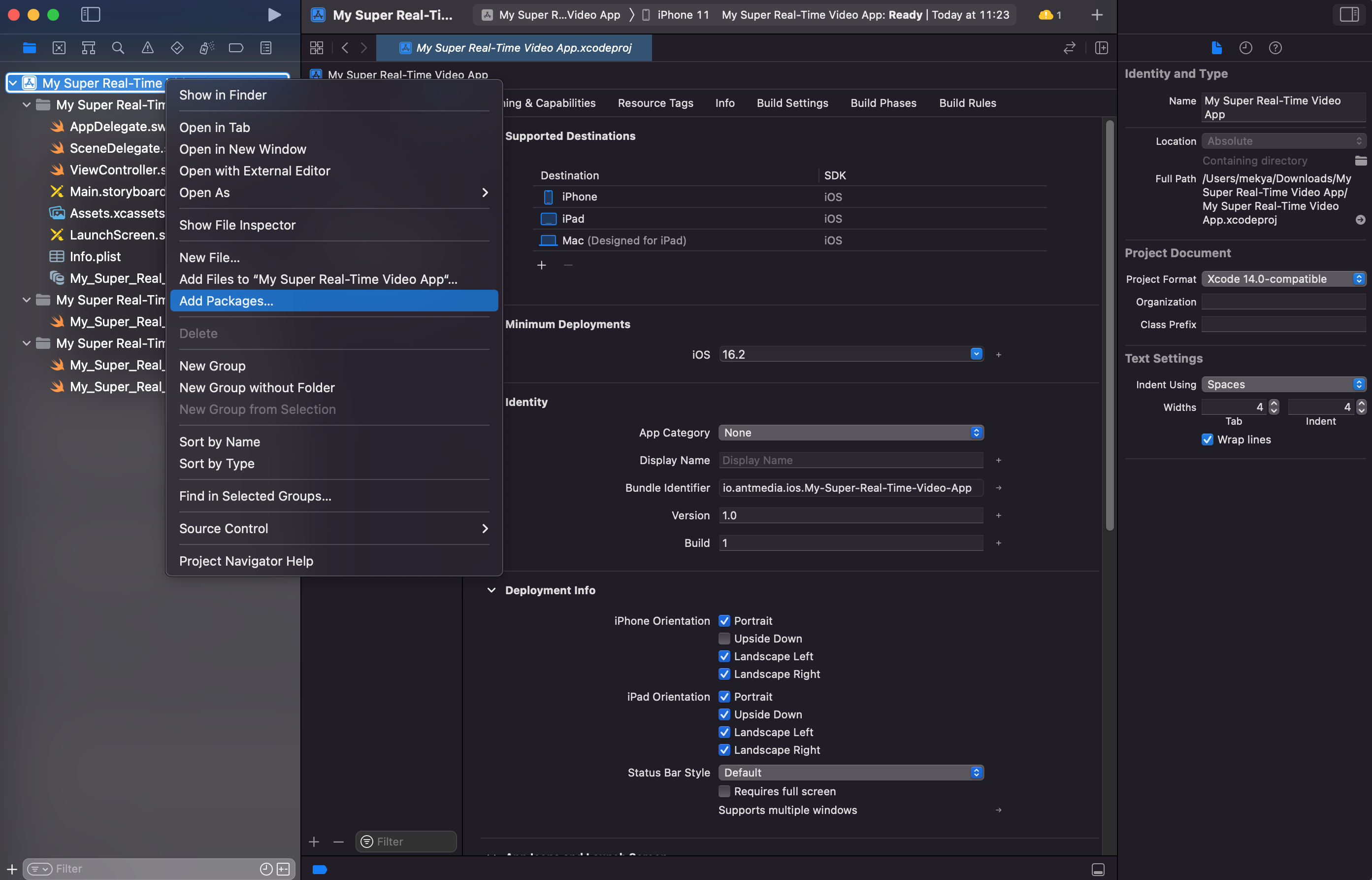Click the targets Filter field
The width and height of the screenshot is (1372, 880).
pyautogui.click(x=406, y=842)
